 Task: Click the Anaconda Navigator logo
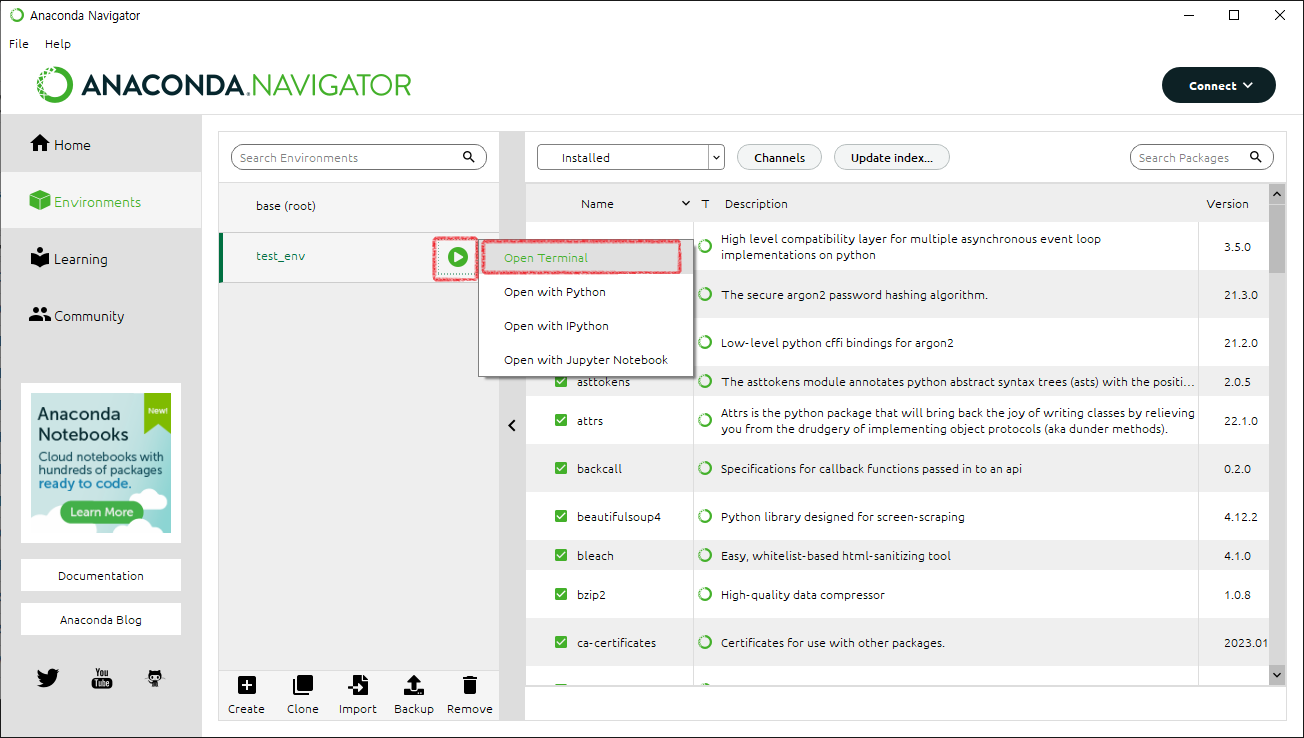[x=224, y=85]
